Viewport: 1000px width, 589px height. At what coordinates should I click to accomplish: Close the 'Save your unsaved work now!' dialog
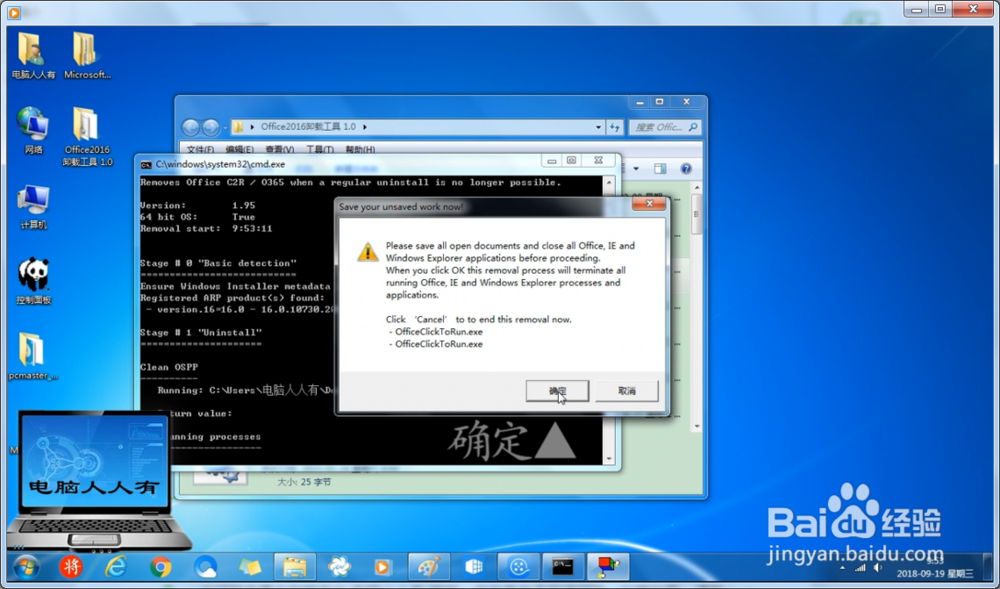[x=649, y=203]
